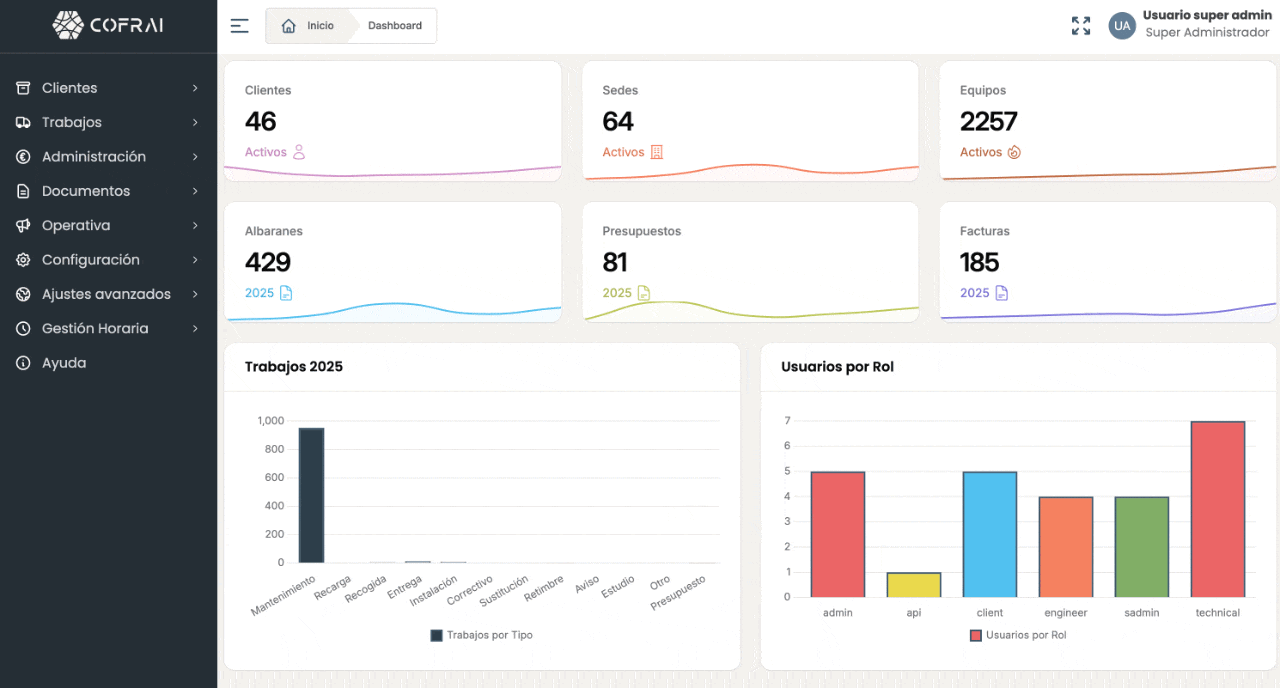Open the Facturas 185 summary card

(1107, 262)
